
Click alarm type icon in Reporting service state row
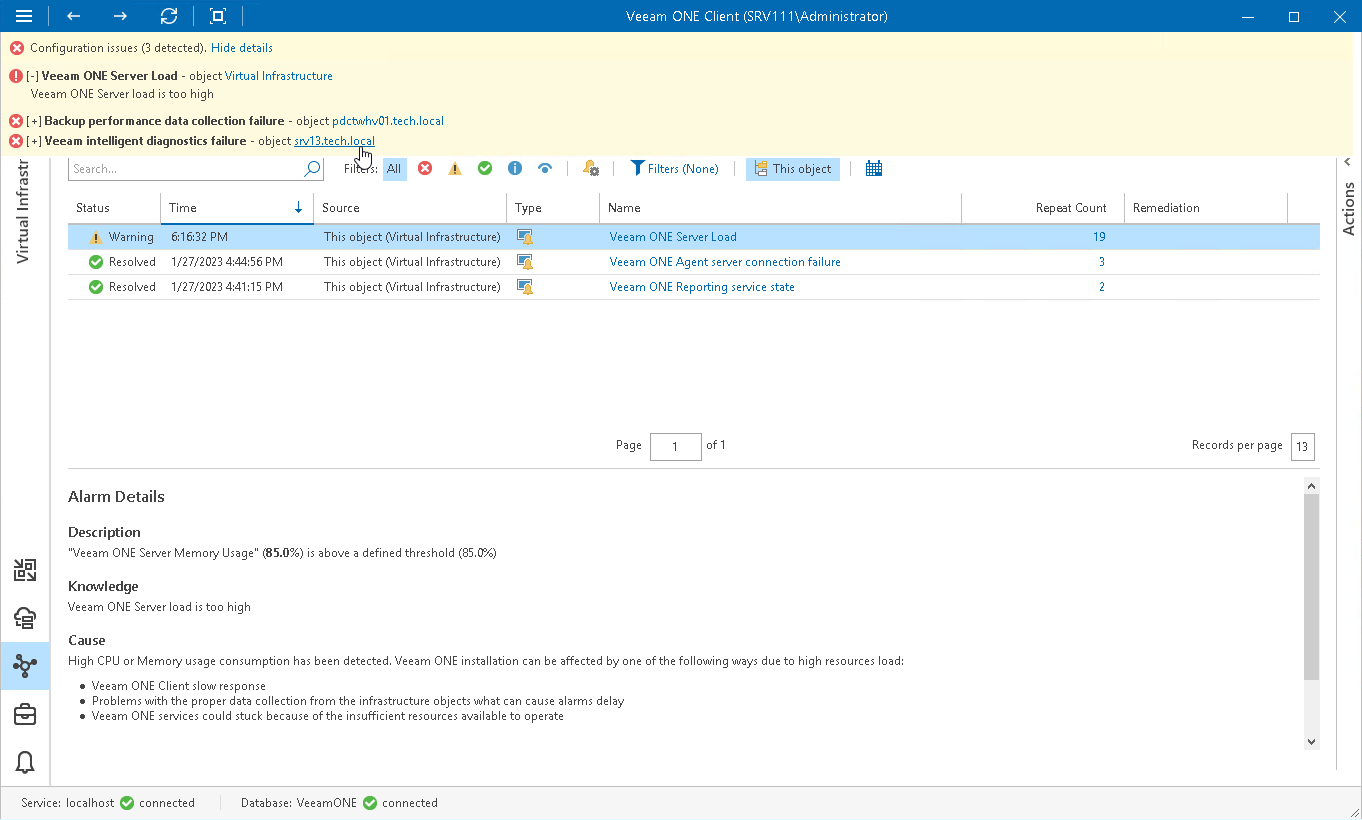(525, 287)
